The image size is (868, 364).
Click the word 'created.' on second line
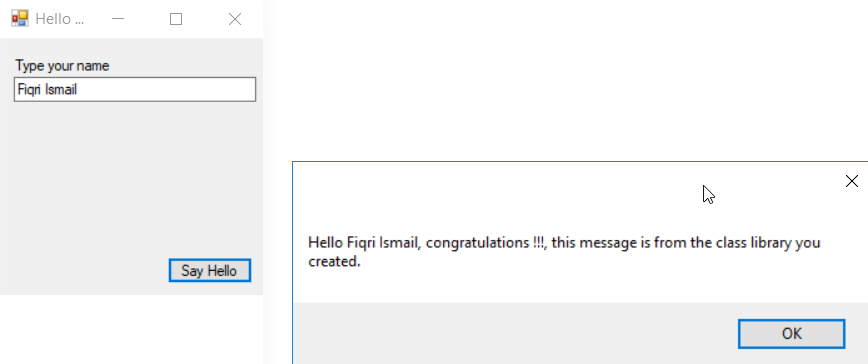pyautogui.click(x=334, y=261)
